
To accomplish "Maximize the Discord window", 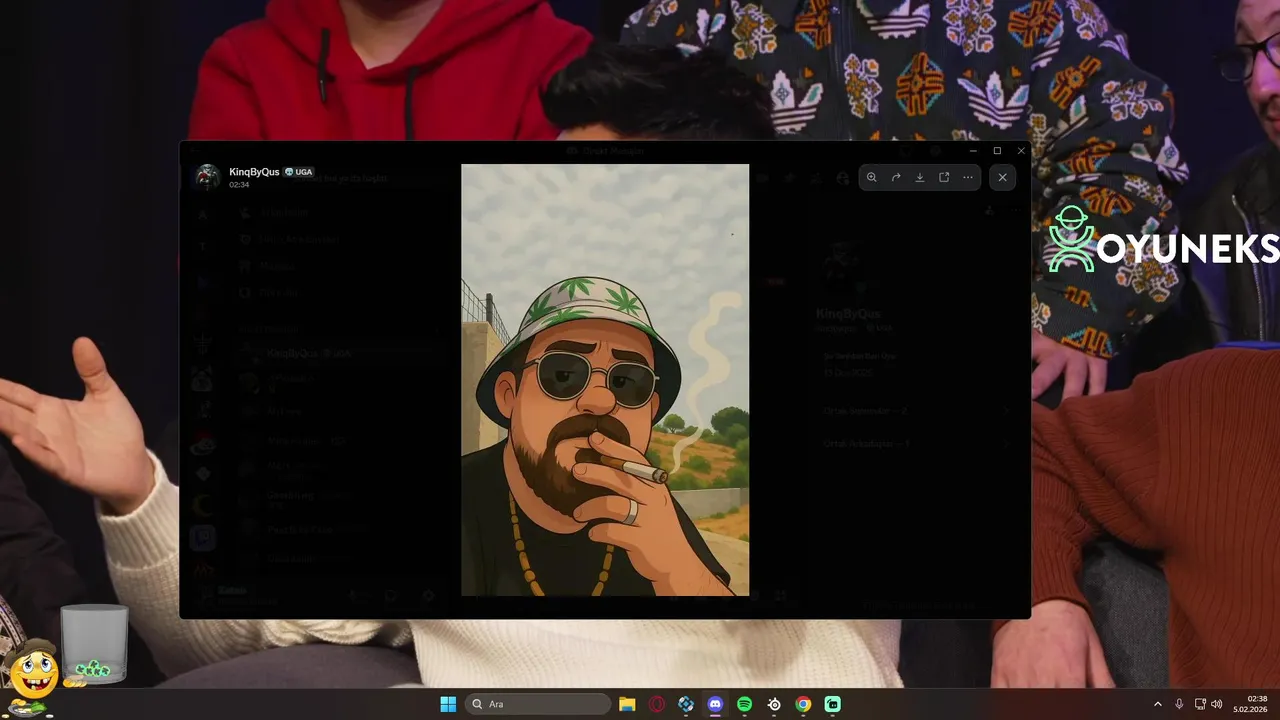I will click(997, 151).
